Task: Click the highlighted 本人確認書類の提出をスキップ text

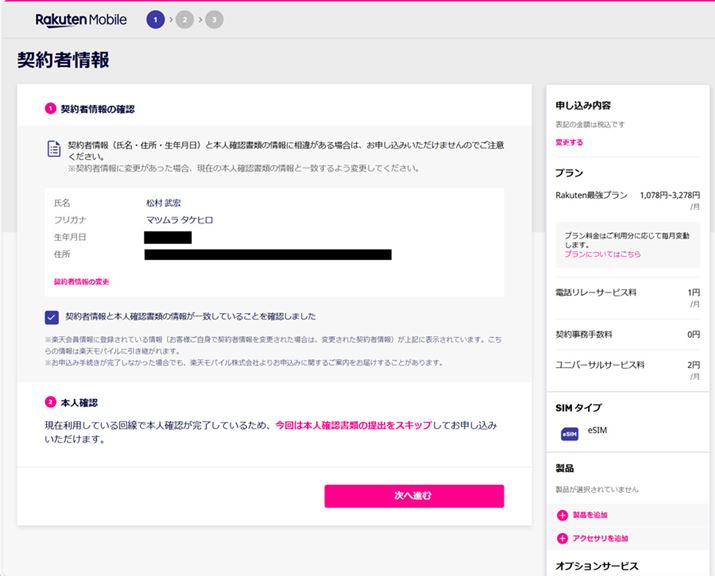Action: (x=352, y=425)
